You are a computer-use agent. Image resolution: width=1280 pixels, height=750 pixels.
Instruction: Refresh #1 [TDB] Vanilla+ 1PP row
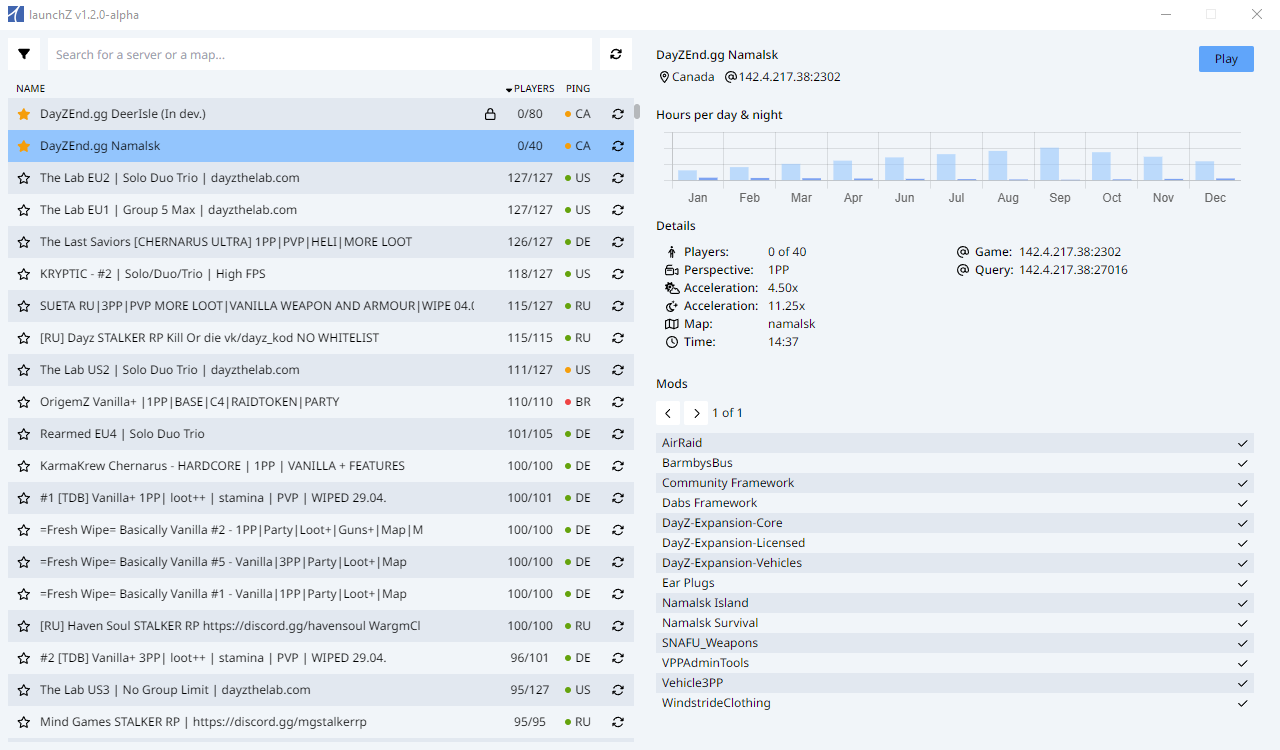pyautogui.click(x=618, y=498)
